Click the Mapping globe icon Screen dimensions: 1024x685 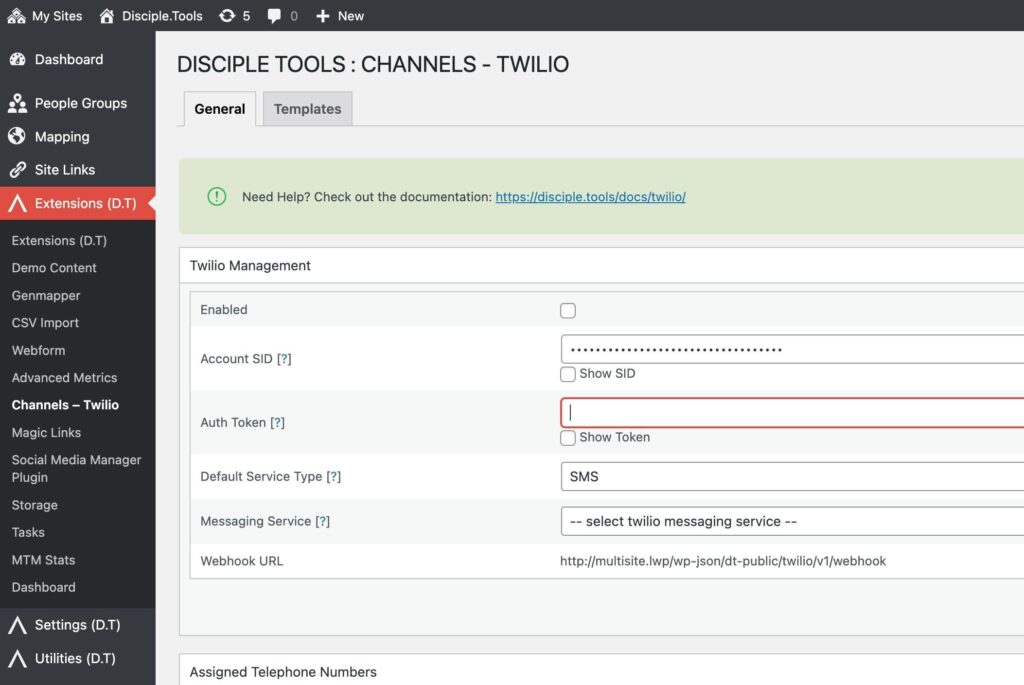point(17,137)
